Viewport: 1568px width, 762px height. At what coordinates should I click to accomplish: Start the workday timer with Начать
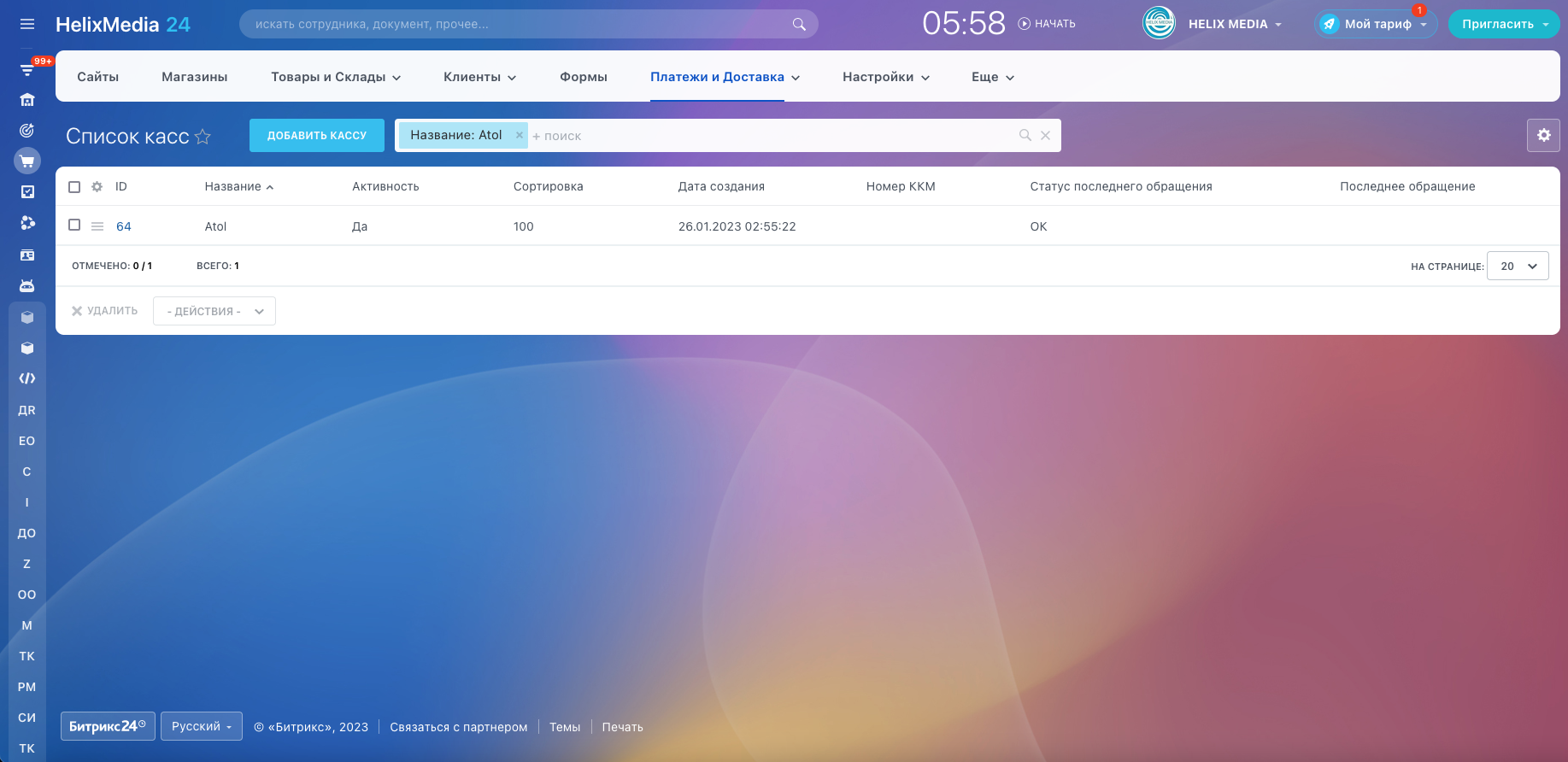click(1047, 24)
